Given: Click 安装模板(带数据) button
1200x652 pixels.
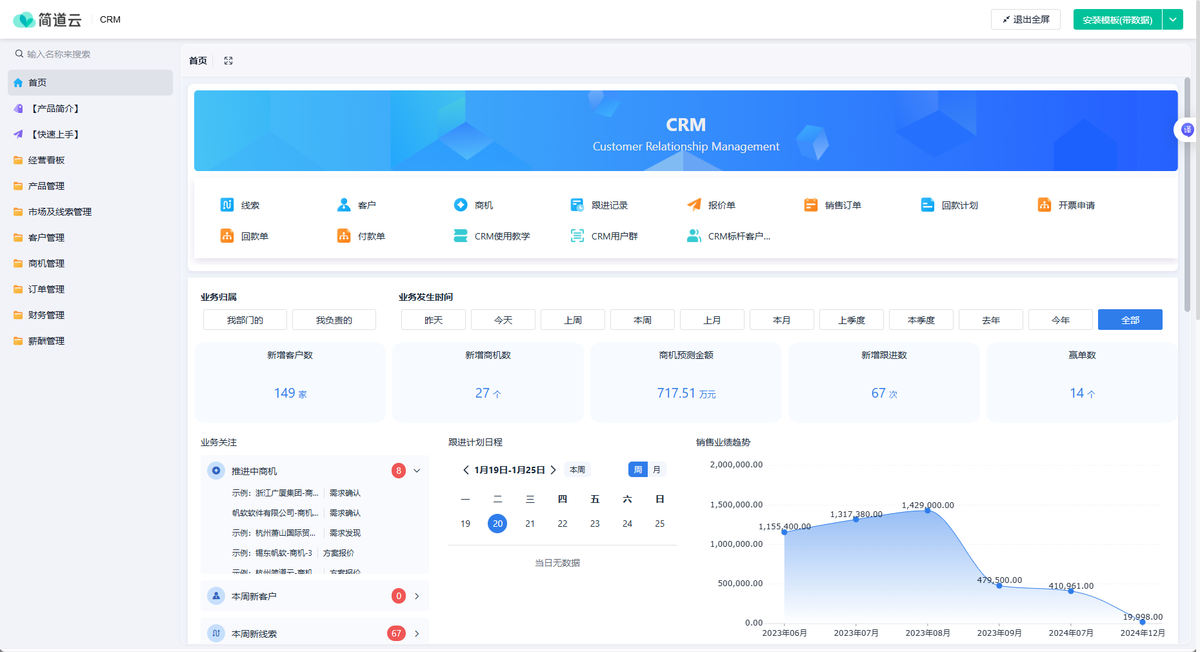Looking at the screenshot, I should coord(1117,19).
